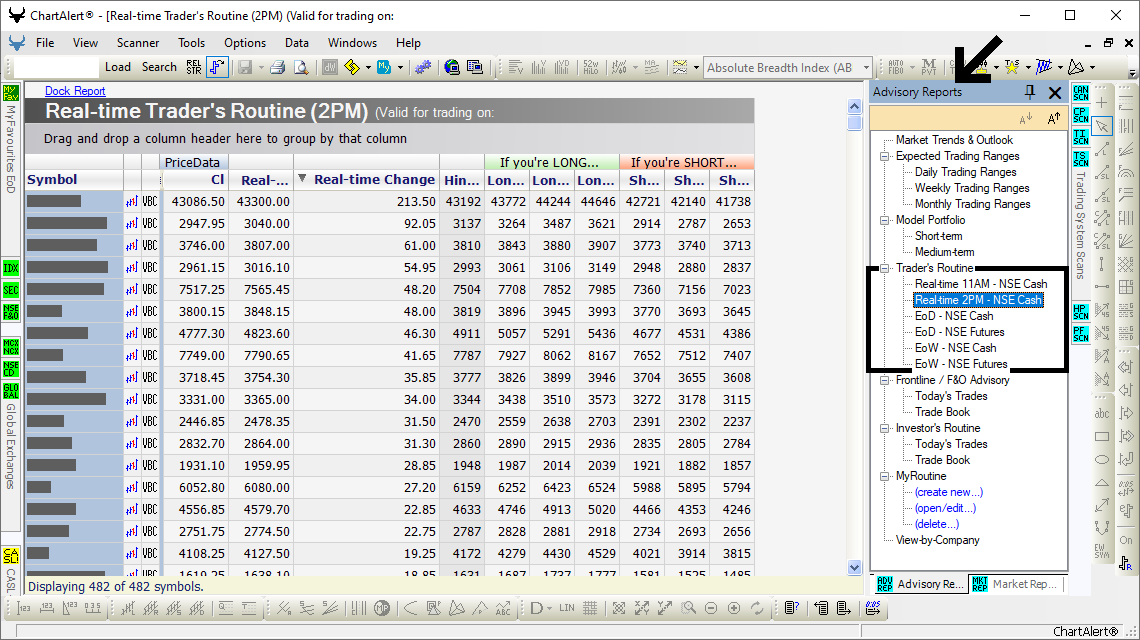Click the blue striped chart pattern icon
Screen dimensions: 1140x640
[1044, 68]
